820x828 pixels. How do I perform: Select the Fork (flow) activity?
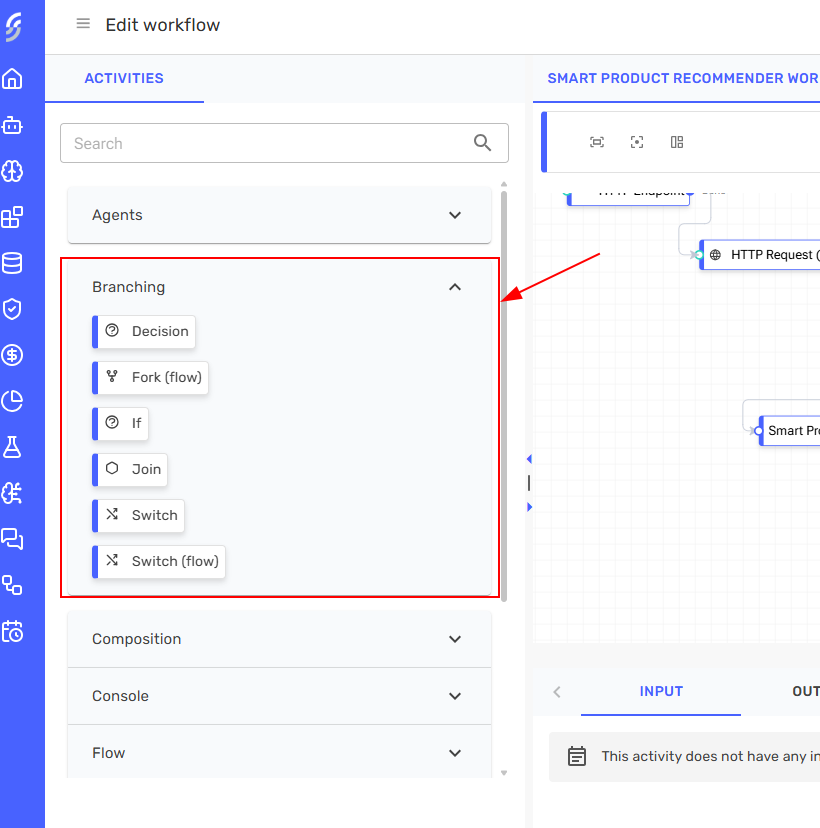tap(153, 378)
